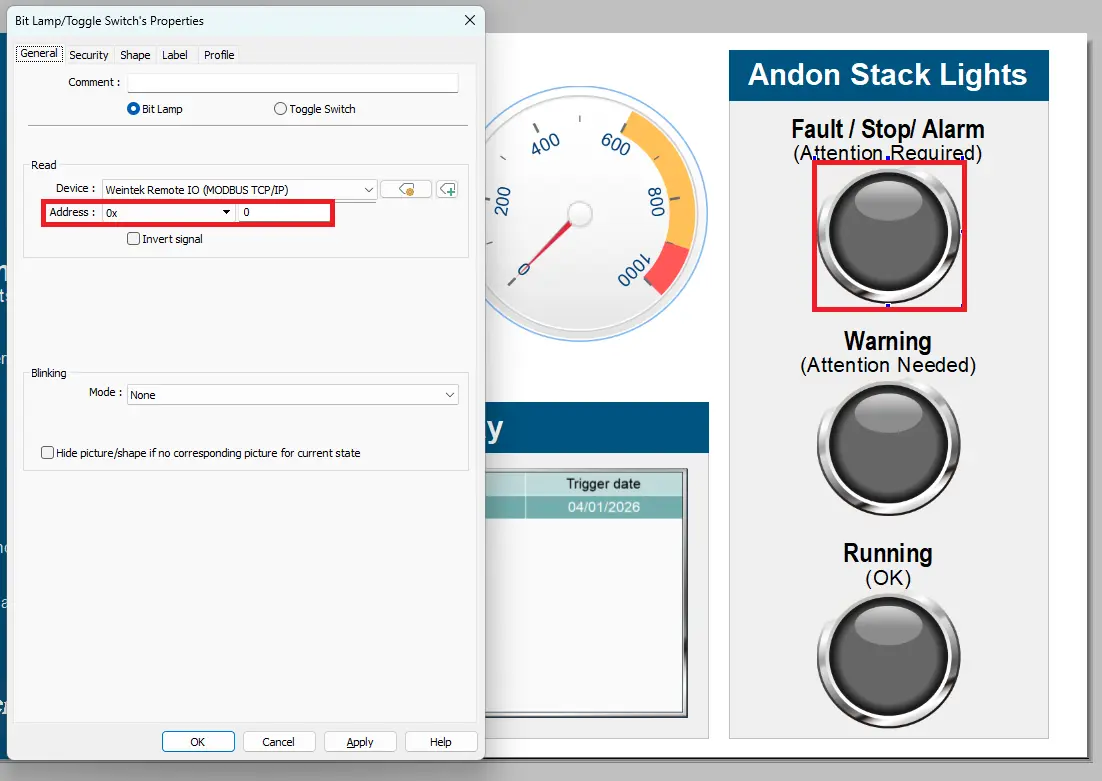Check hide picture/shape if no corresponding picture
1102x781 pixels.
click(x=47, y=452)
